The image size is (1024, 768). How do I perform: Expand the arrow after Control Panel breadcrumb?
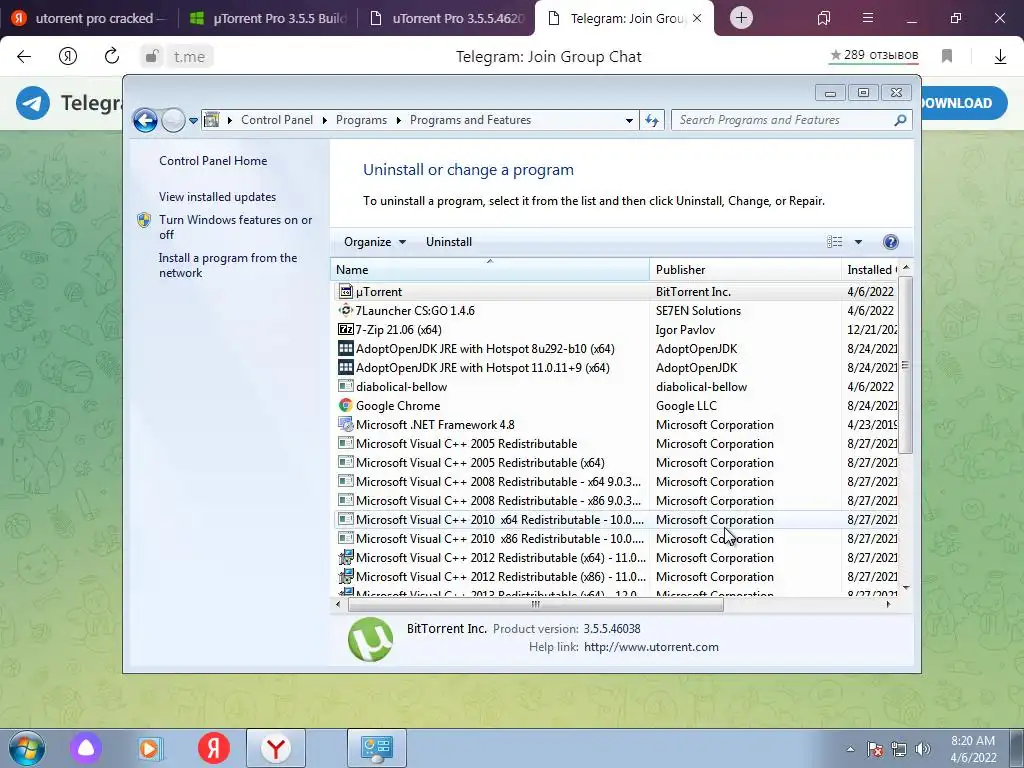[x=325, y=120]
